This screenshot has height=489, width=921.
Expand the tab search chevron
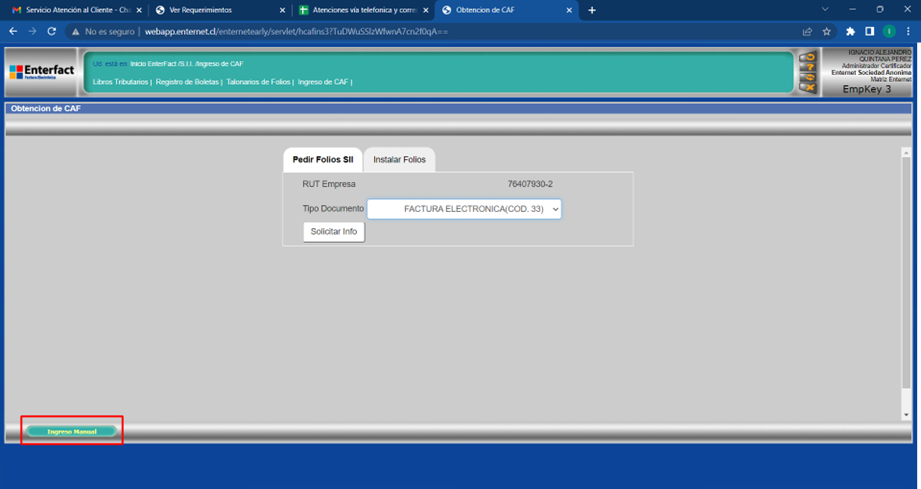point(825,9)
